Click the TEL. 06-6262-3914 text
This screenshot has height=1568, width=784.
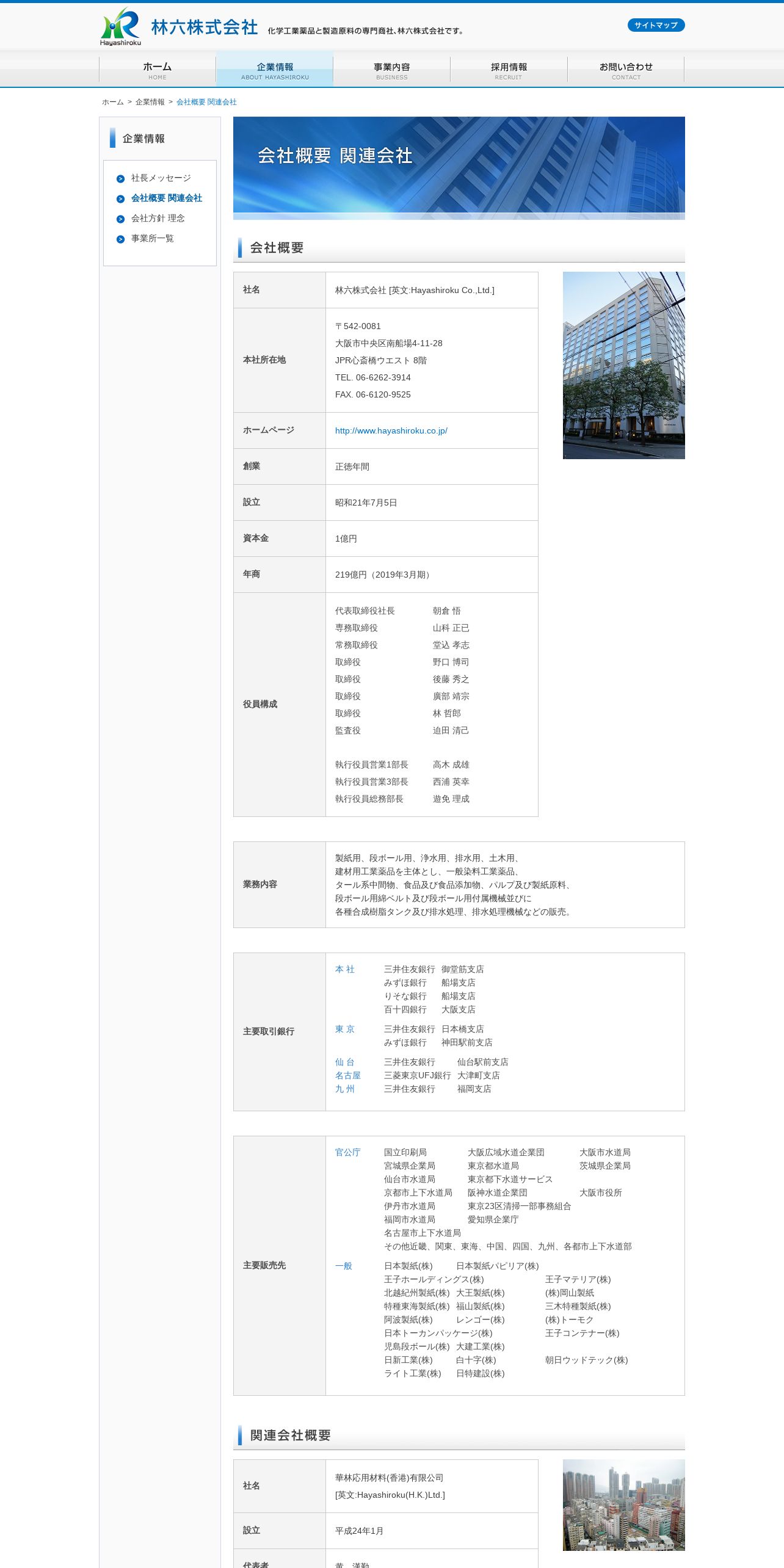pyautogui.click(x=373, y=377)
